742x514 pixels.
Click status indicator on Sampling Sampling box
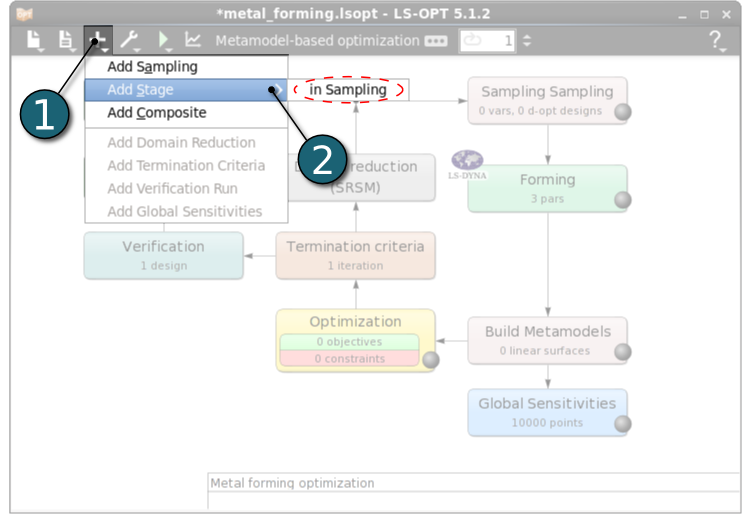[623, 112]
